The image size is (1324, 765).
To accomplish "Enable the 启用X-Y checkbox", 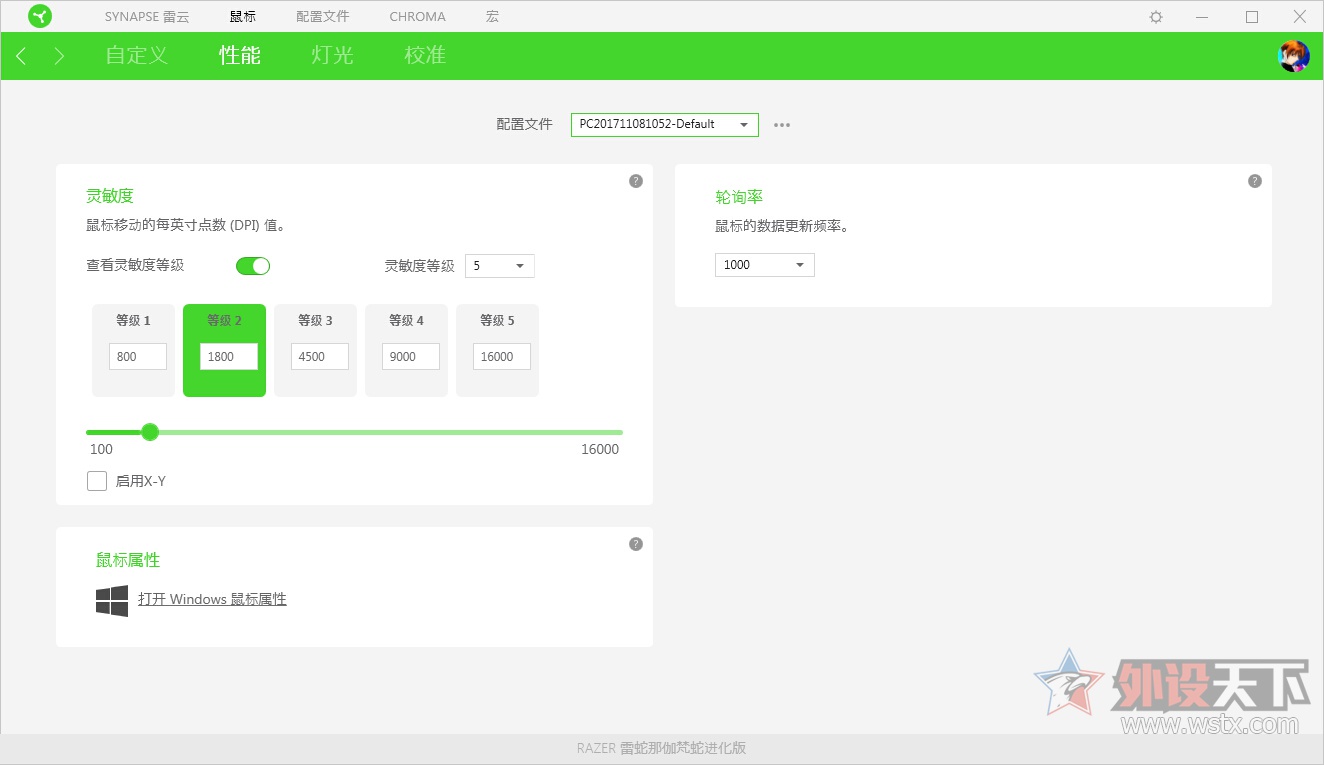I will (x=97, y=481).
